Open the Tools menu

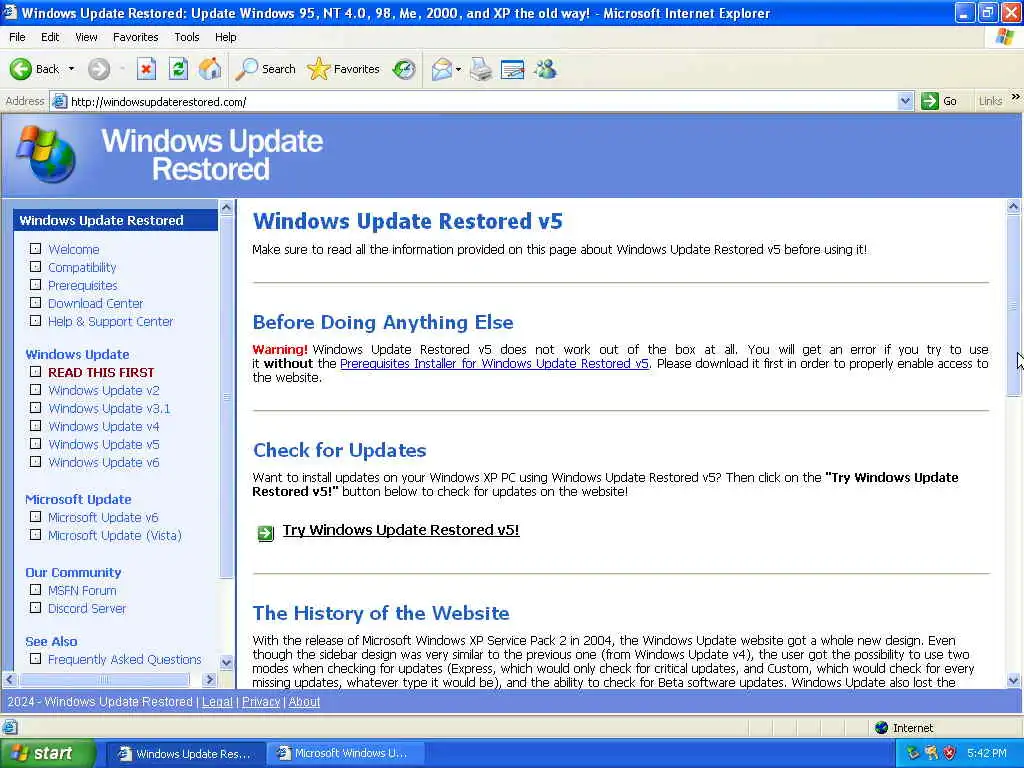[186, 37]
